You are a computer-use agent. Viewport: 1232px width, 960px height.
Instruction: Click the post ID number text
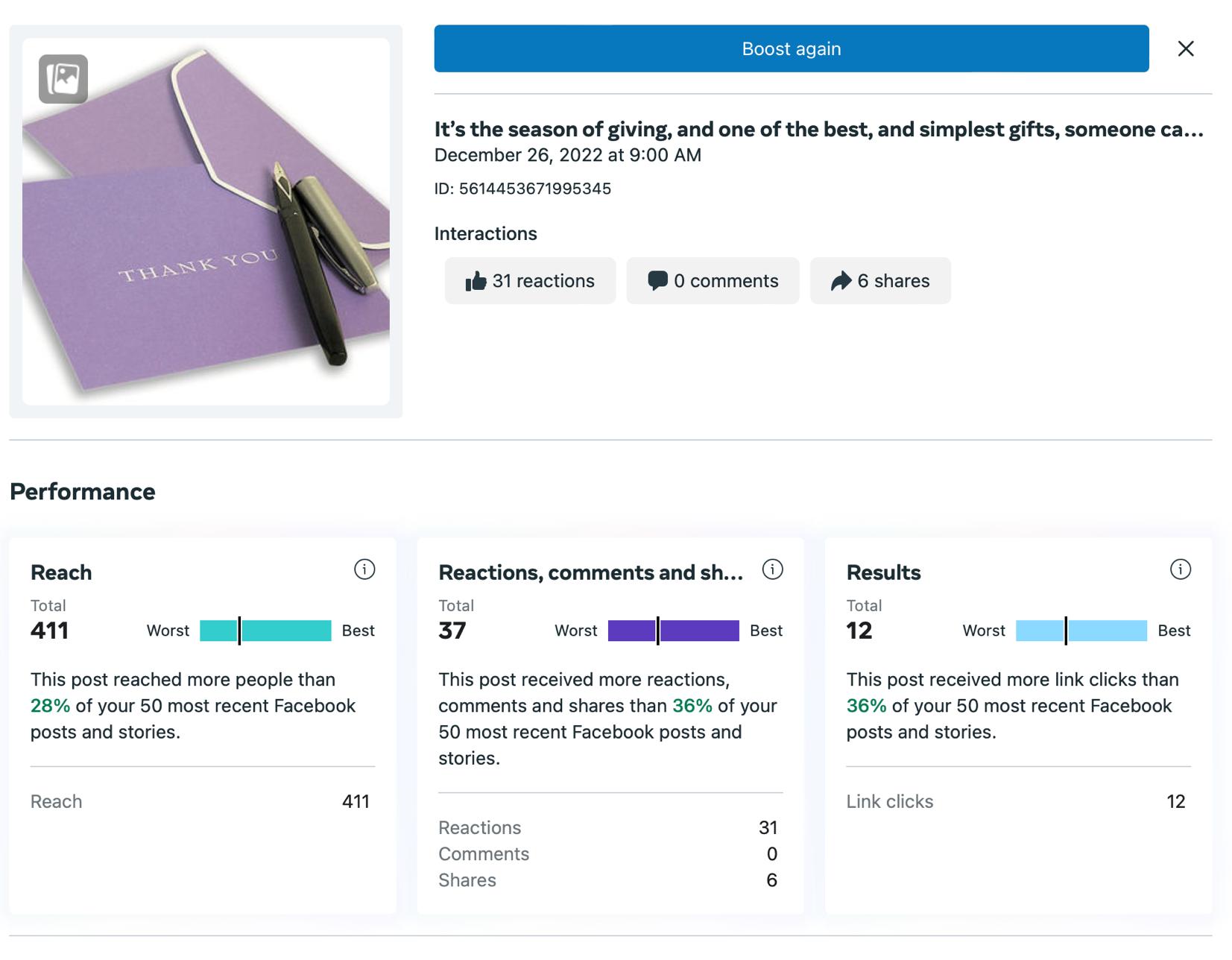coord(534,189)
